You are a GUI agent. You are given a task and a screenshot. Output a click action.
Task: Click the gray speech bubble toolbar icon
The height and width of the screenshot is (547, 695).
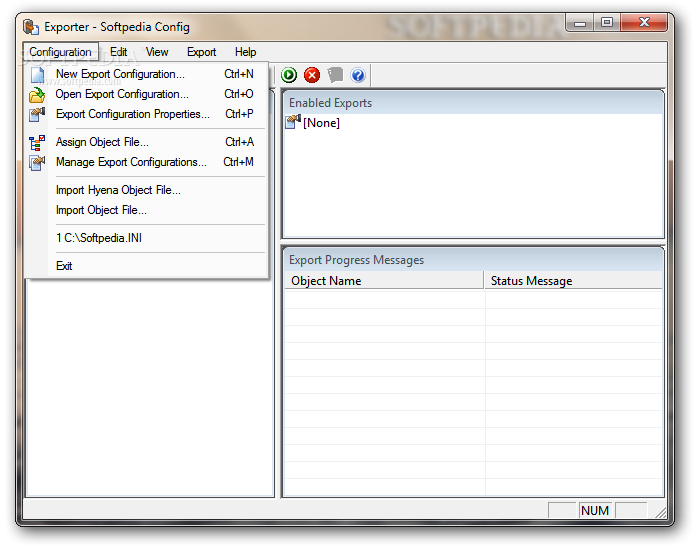click(x=336, y=75)
